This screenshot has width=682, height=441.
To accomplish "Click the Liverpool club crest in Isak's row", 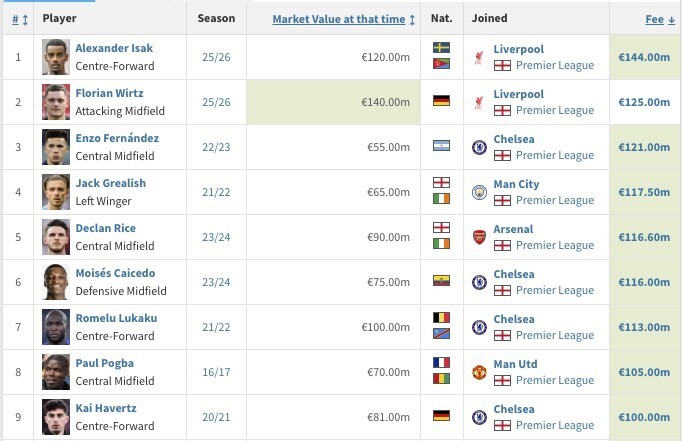I will (479, 56).
